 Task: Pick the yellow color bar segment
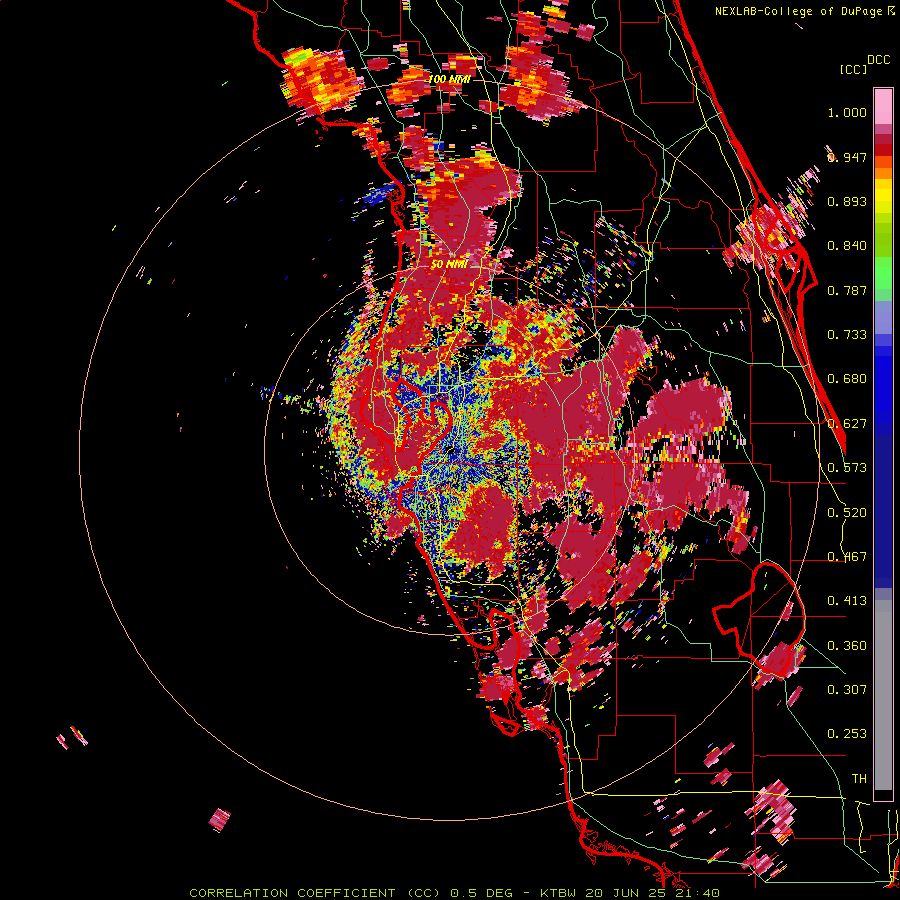click(883, 197)
